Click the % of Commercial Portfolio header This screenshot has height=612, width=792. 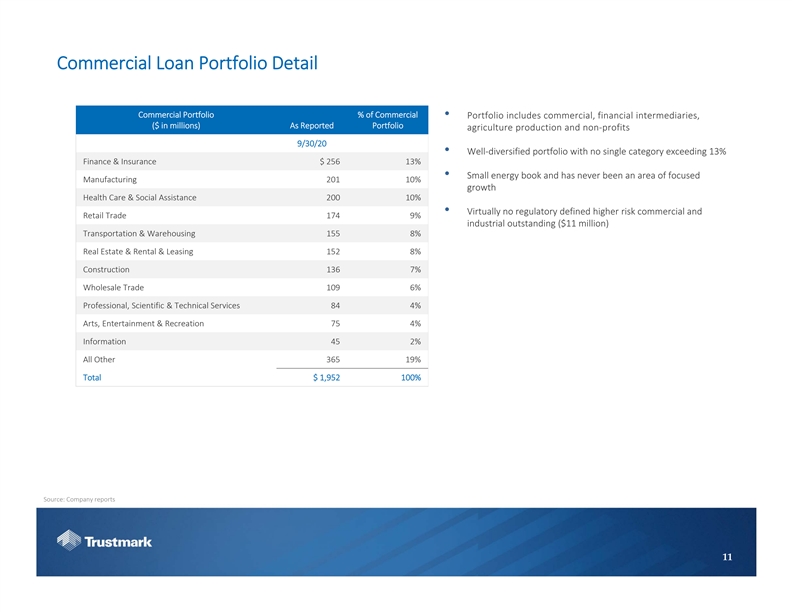click(x=387, y=119)
